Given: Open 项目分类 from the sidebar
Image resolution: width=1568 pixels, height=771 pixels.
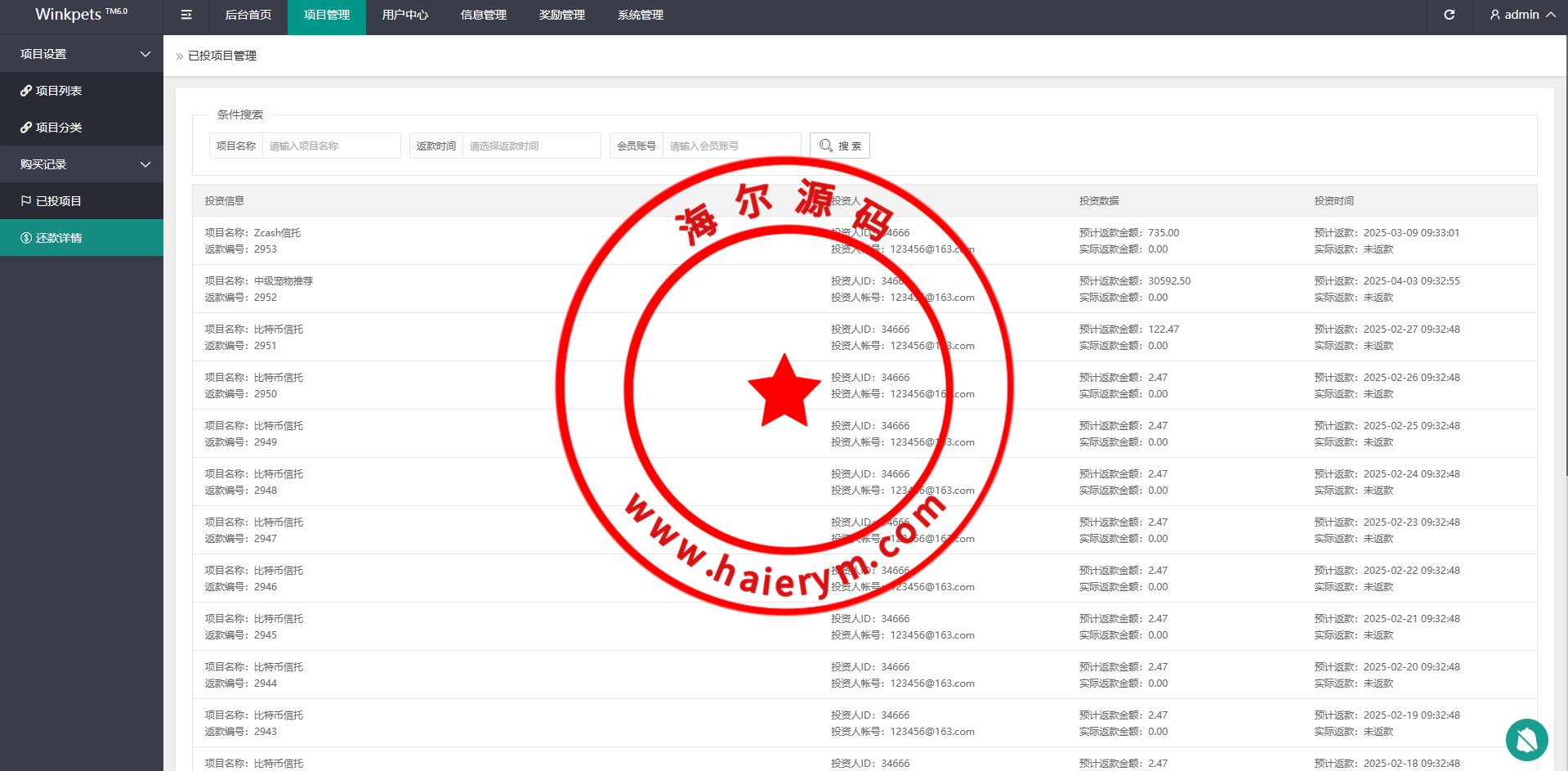Looking at the screenshot, I should point(59,128).
